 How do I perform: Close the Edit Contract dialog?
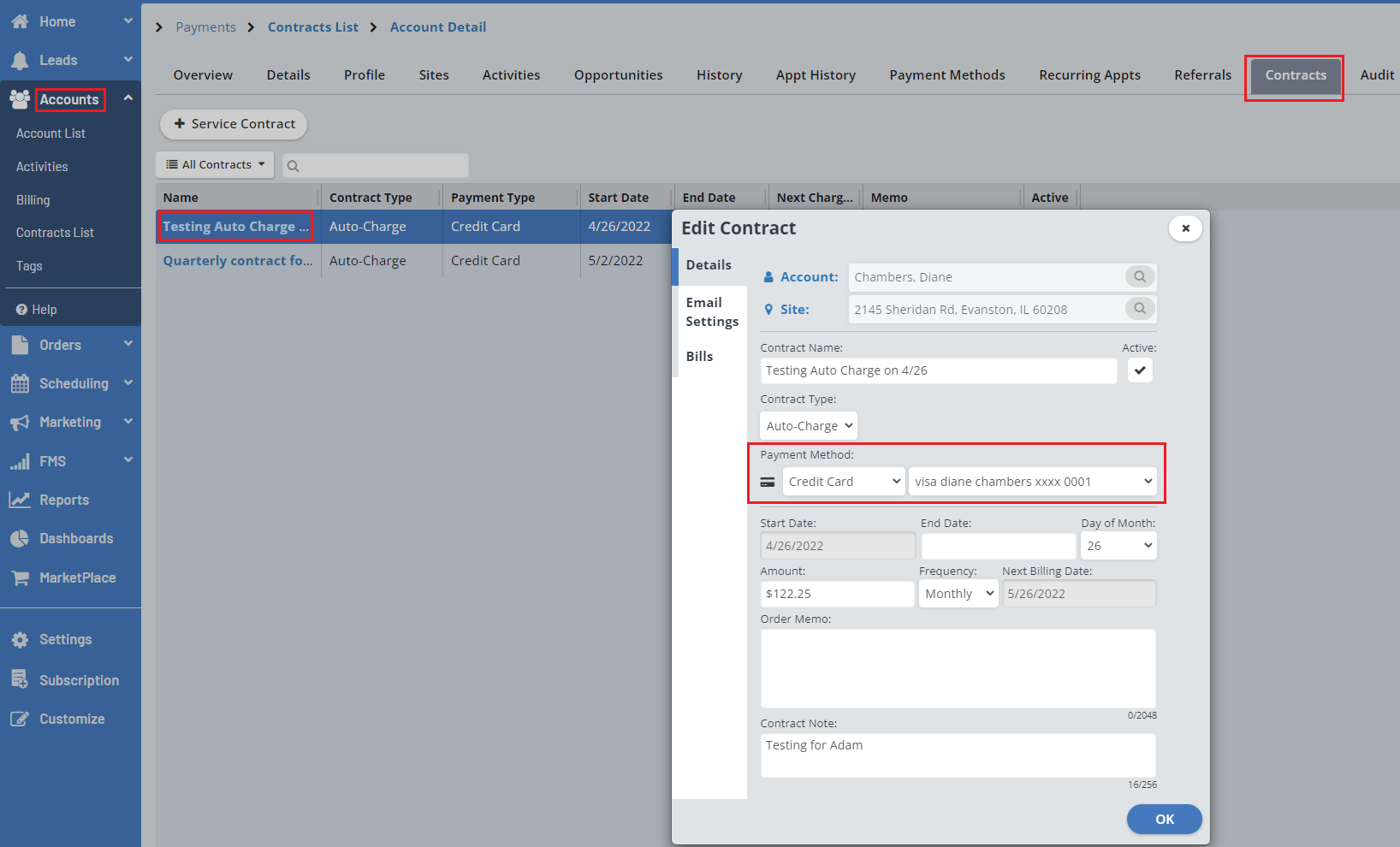pos(1185,228)
